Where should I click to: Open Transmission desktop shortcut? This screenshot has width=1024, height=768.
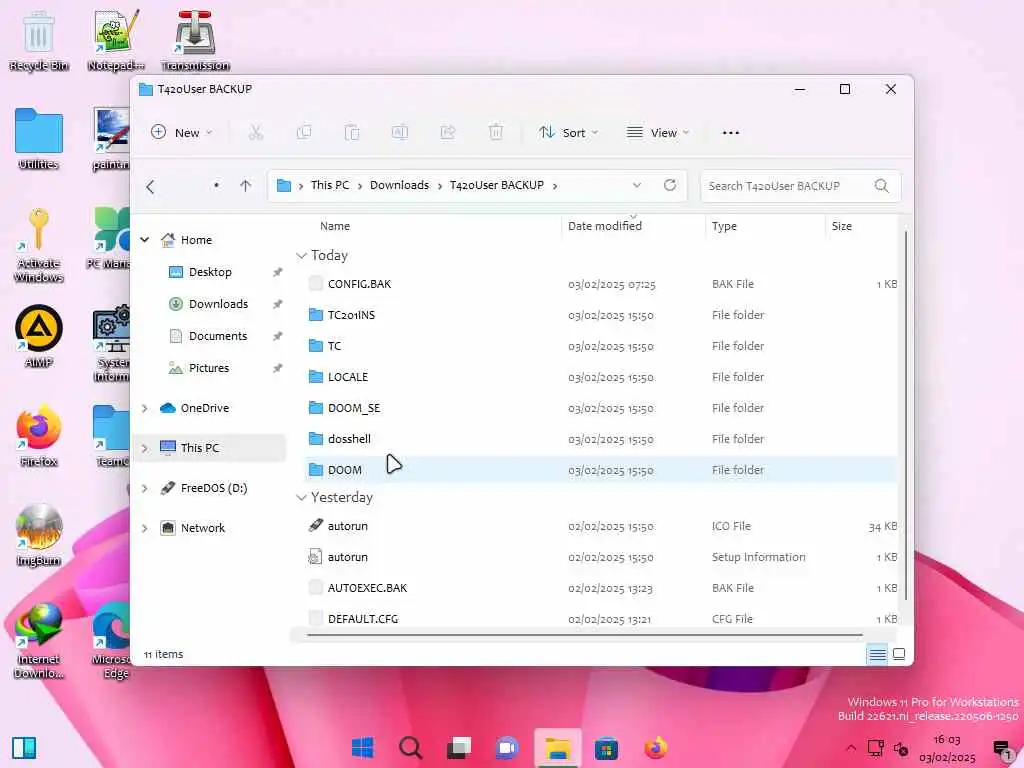point(195,40)
